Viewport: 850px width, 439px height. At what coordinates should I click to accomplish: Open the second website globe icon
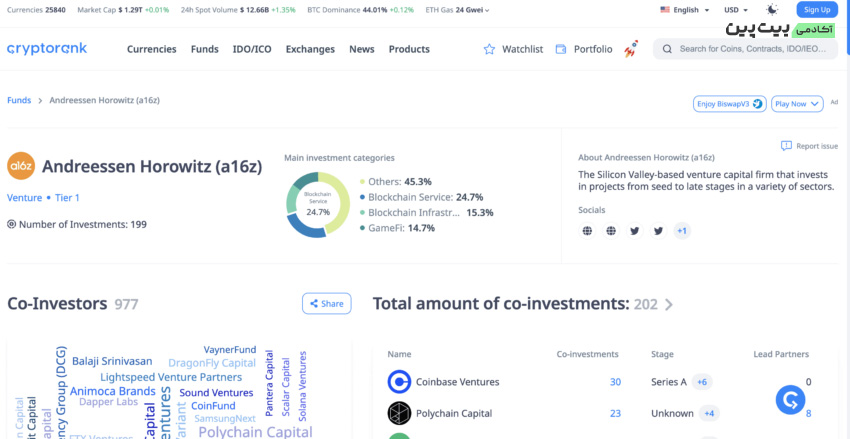(611, 231)
